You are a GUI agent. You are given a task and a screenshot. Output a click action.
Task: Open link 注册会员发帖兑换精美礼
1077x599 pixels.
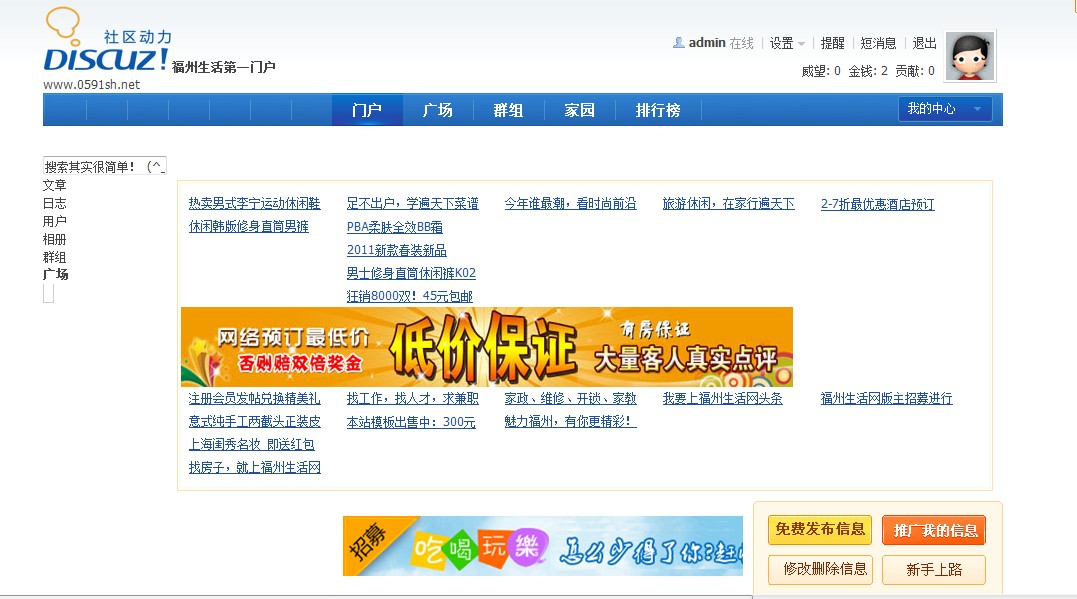[x=254, y=398]
